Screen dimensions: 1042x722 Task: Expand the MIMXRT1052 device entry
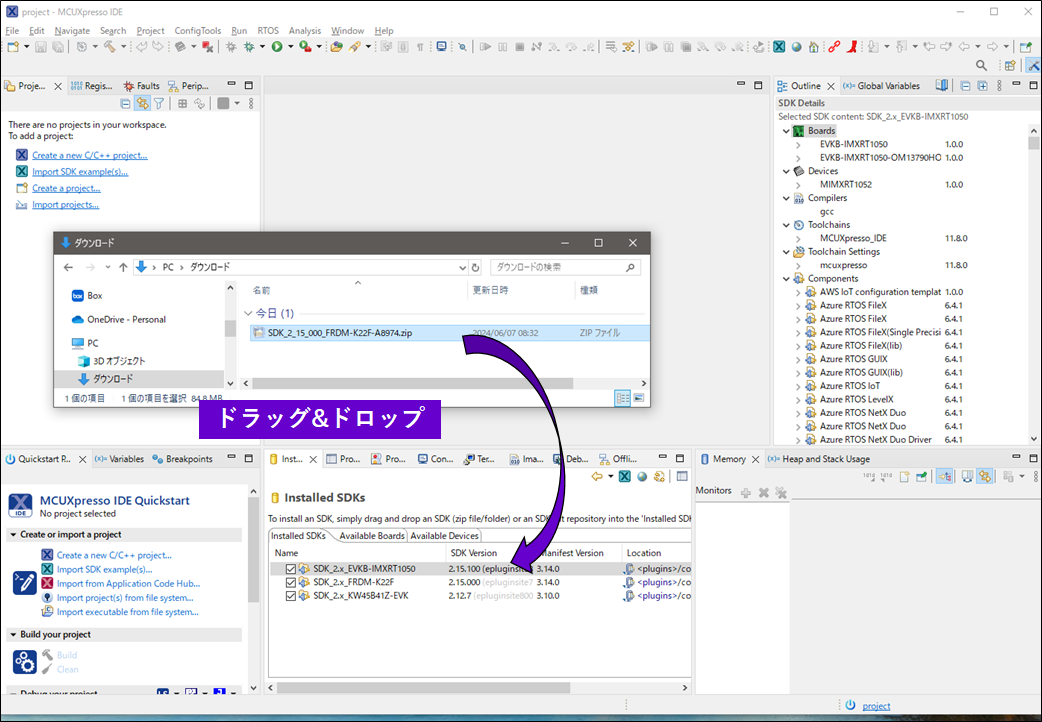[x=797, y=184]
